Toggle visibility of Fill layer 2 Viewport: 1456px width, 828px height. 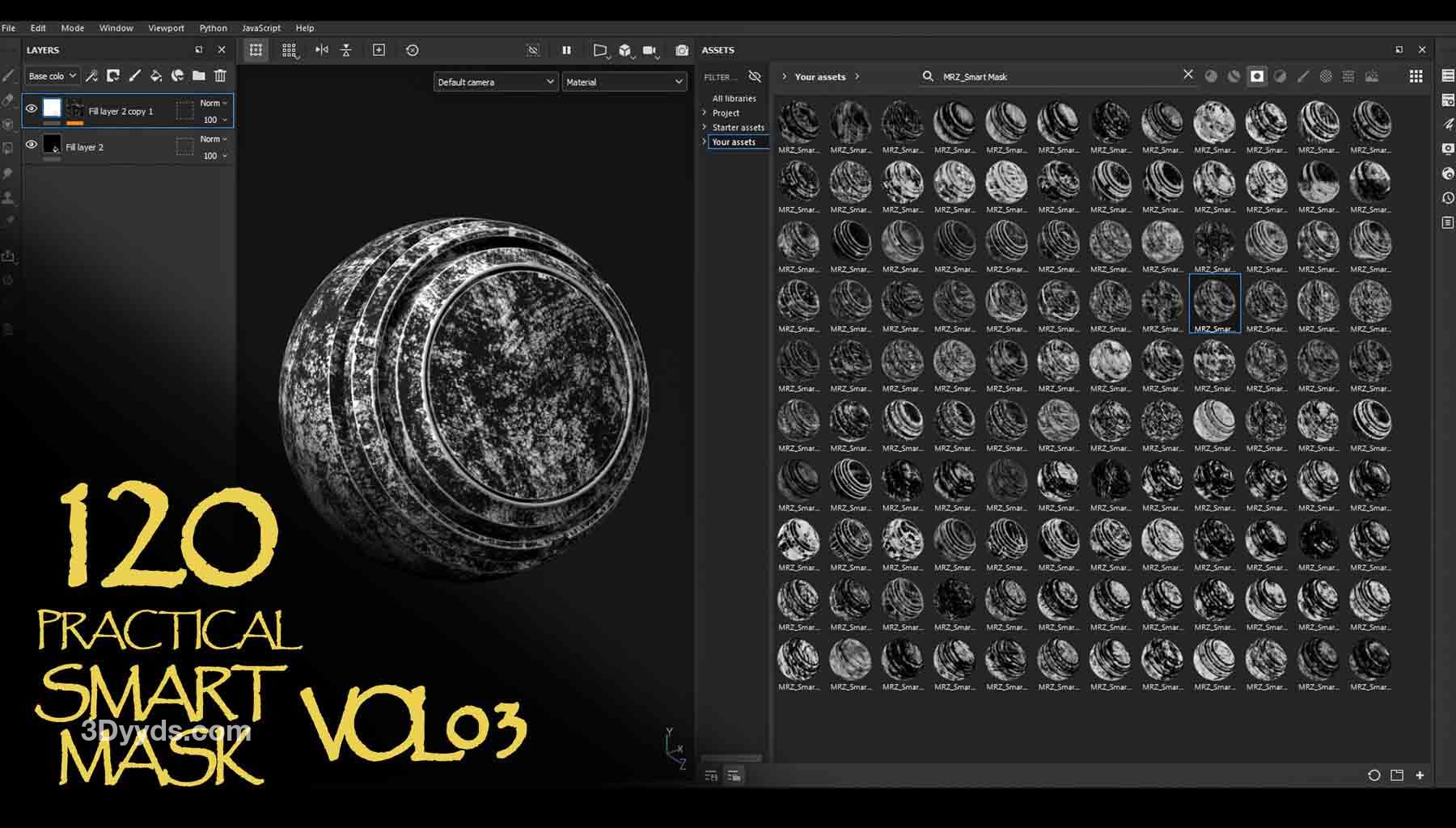32,146
